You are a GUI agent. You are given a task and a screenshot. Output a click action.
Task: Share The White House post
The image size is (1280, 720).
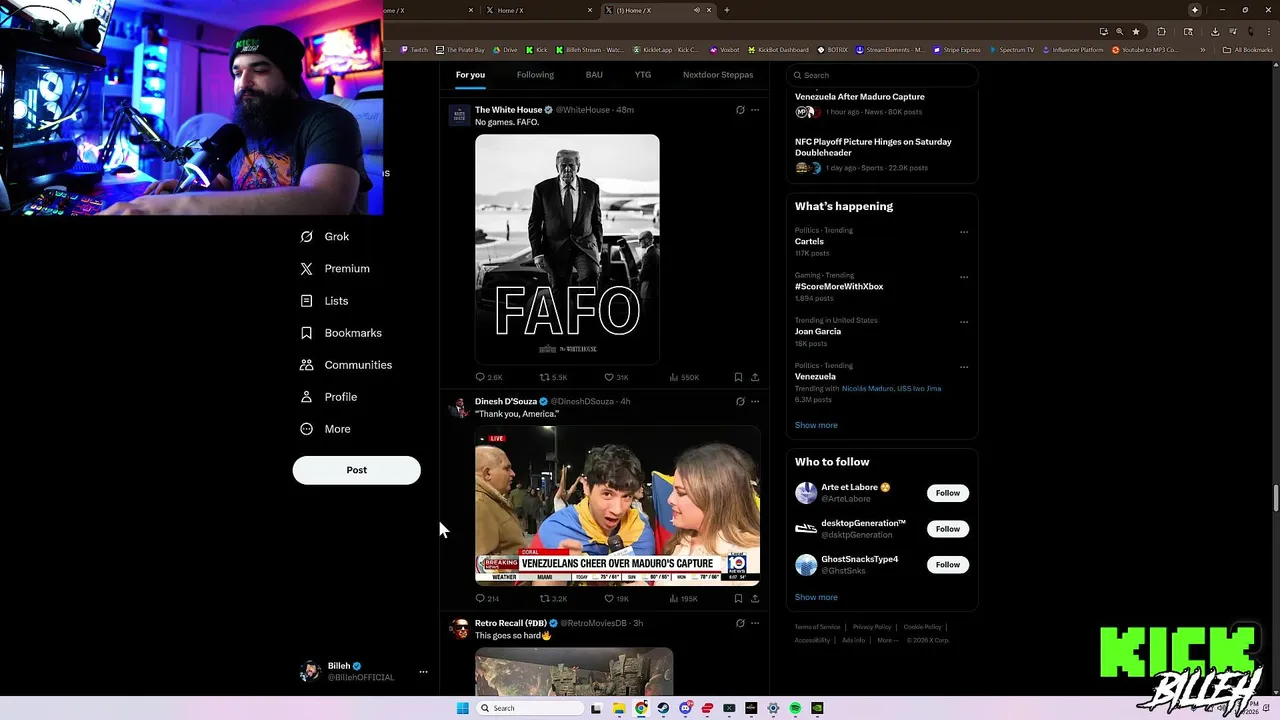point(755,377)
